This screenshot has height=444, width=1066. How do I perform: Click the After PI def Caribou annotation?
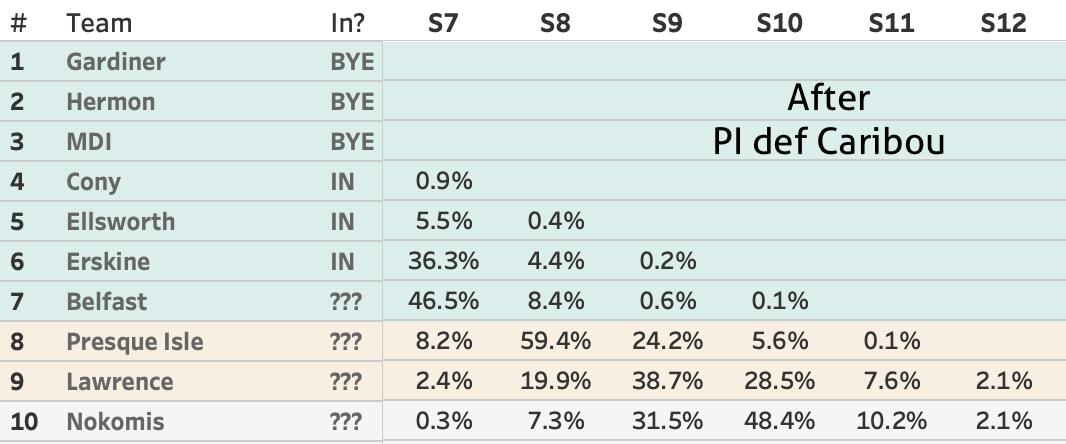click(829, 121)
